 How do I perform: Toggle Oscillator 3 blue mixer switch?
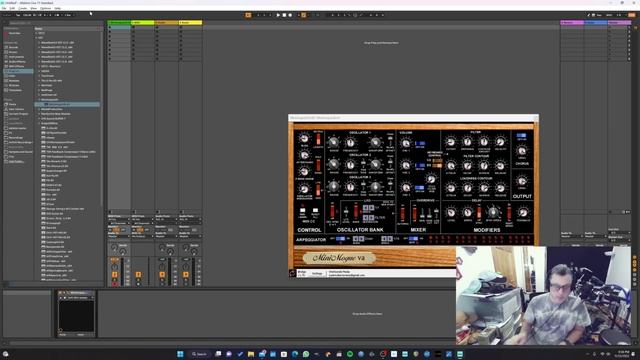[420, 188]
